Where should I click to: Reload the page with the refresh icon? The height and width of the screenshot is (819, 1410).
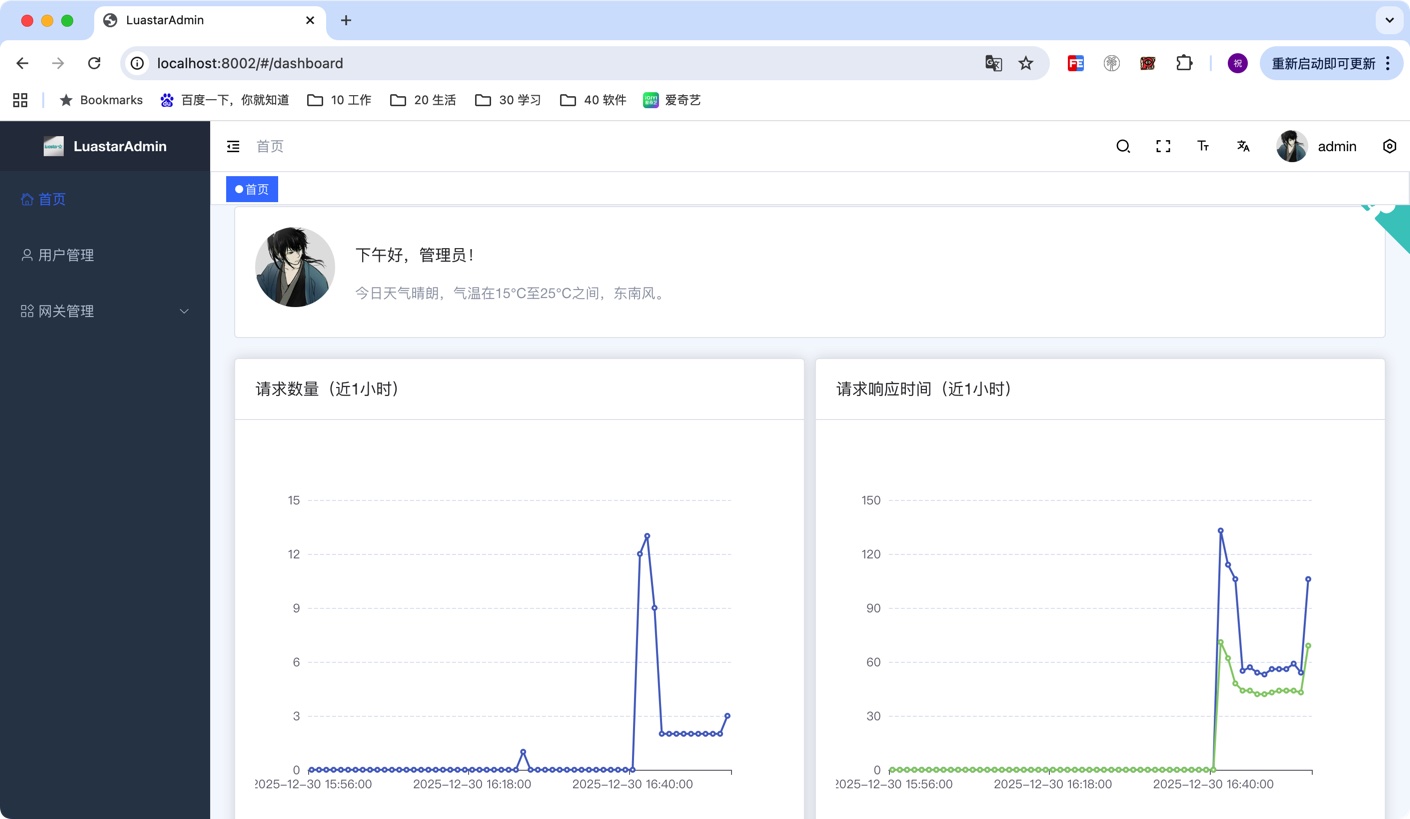click(94, 63)
